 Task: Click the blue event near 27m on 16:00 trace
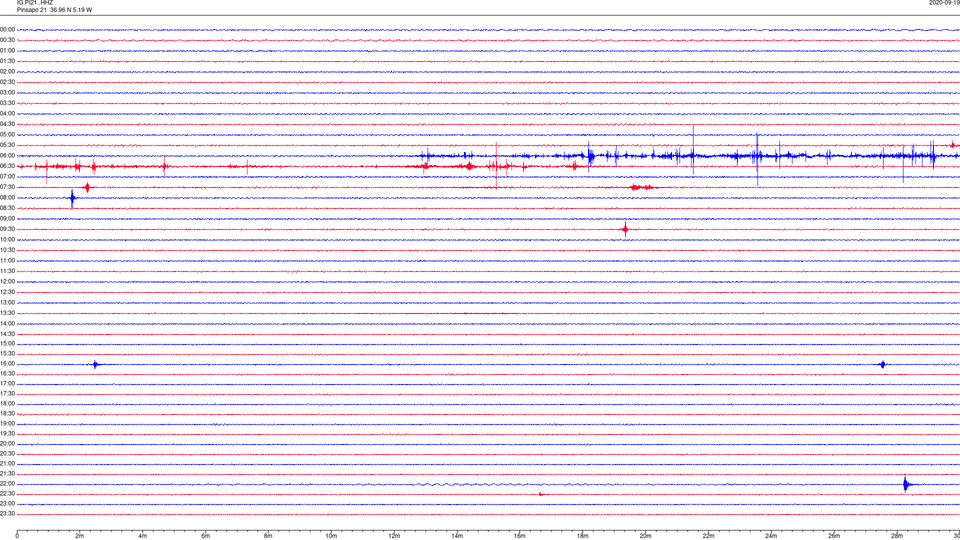(x=882, y=364)
